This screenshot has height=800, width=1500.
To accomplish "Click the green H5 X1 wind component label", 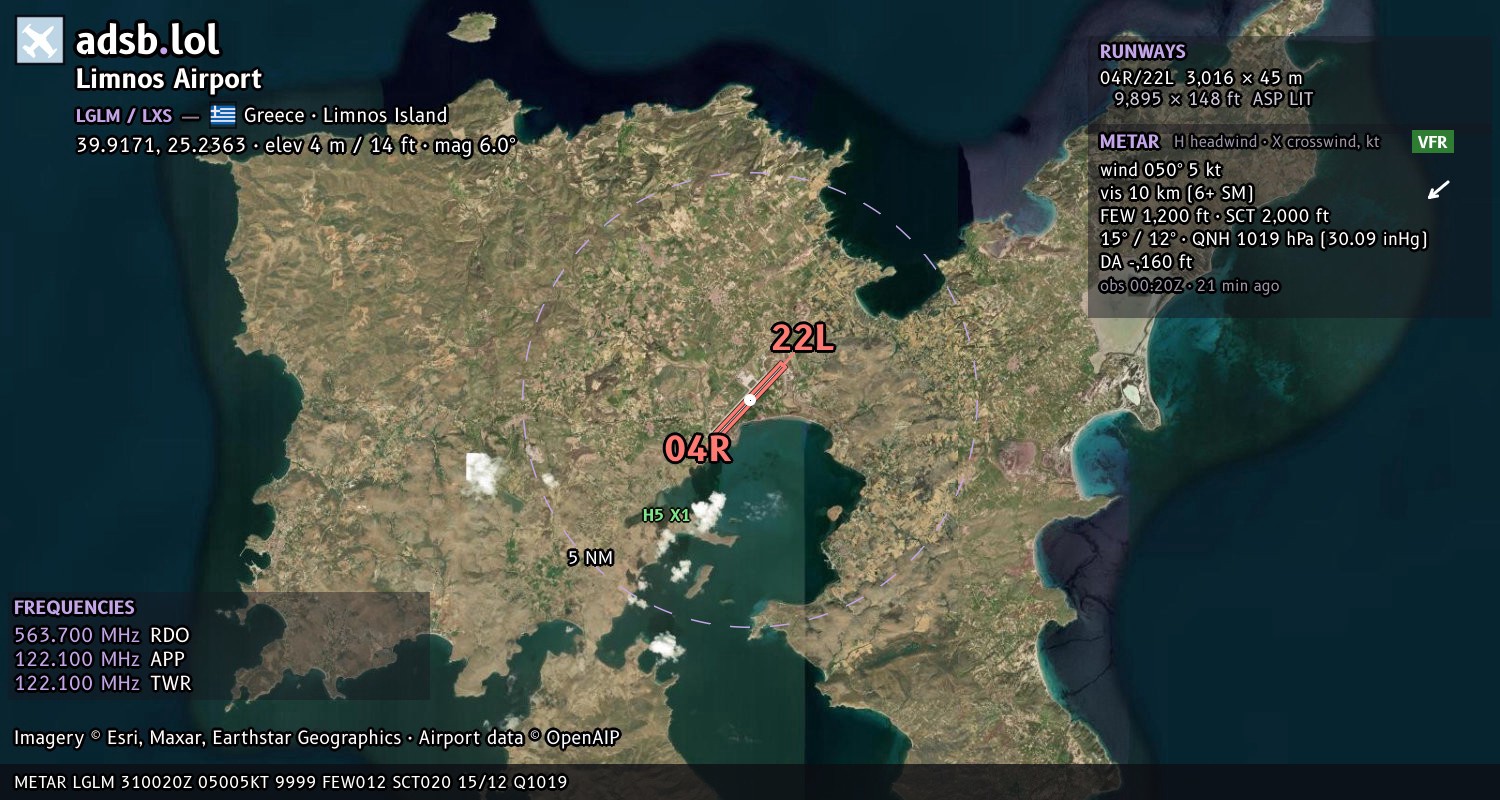I will click(666, 516).
